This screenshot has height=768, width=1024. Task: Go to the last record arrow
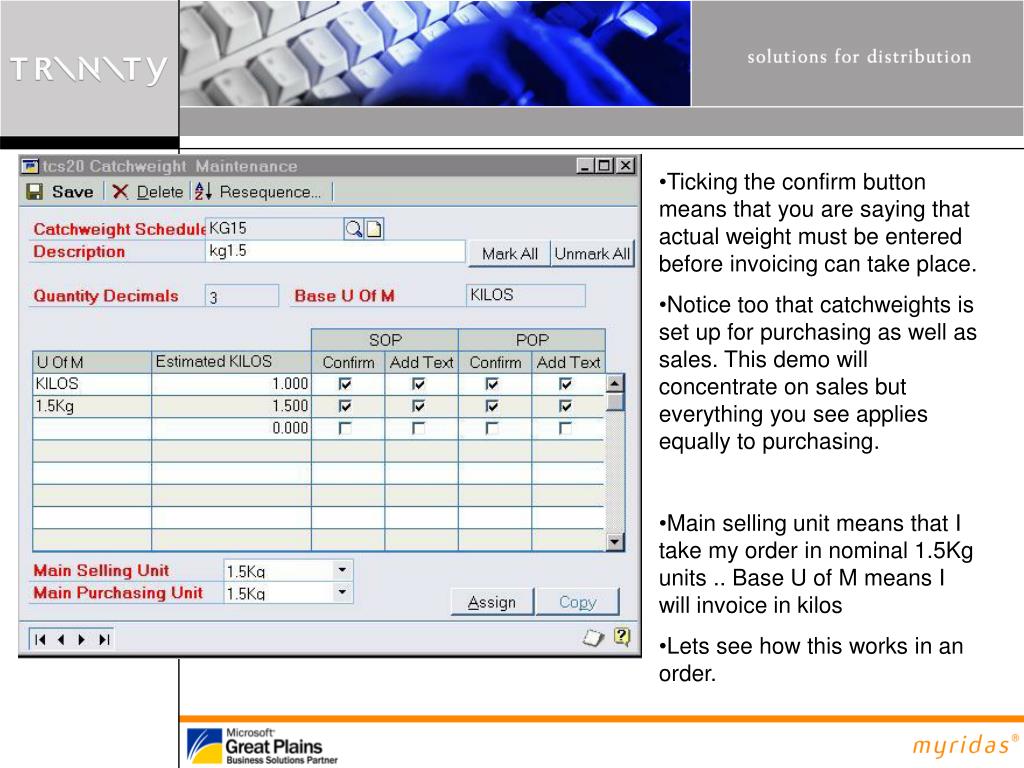click(x=103, y=639)
